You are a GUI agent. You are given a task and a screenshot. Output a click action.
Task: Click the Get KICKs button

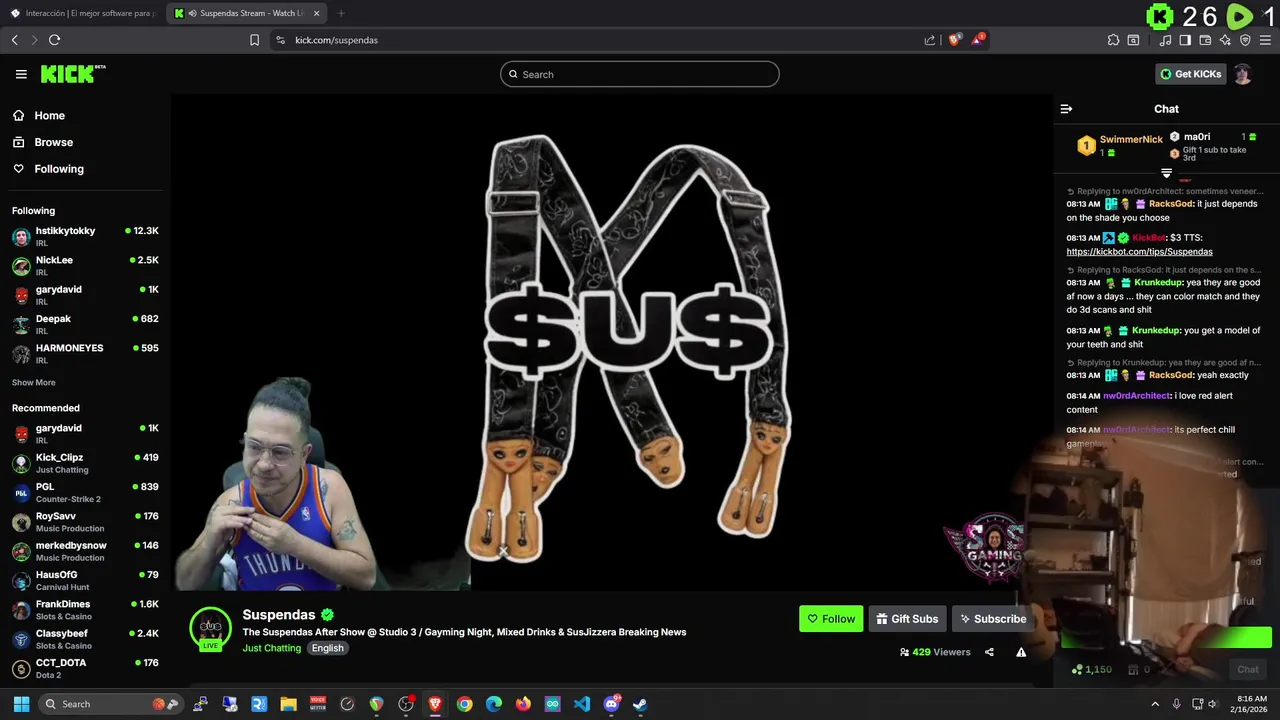coord(1190,74)
